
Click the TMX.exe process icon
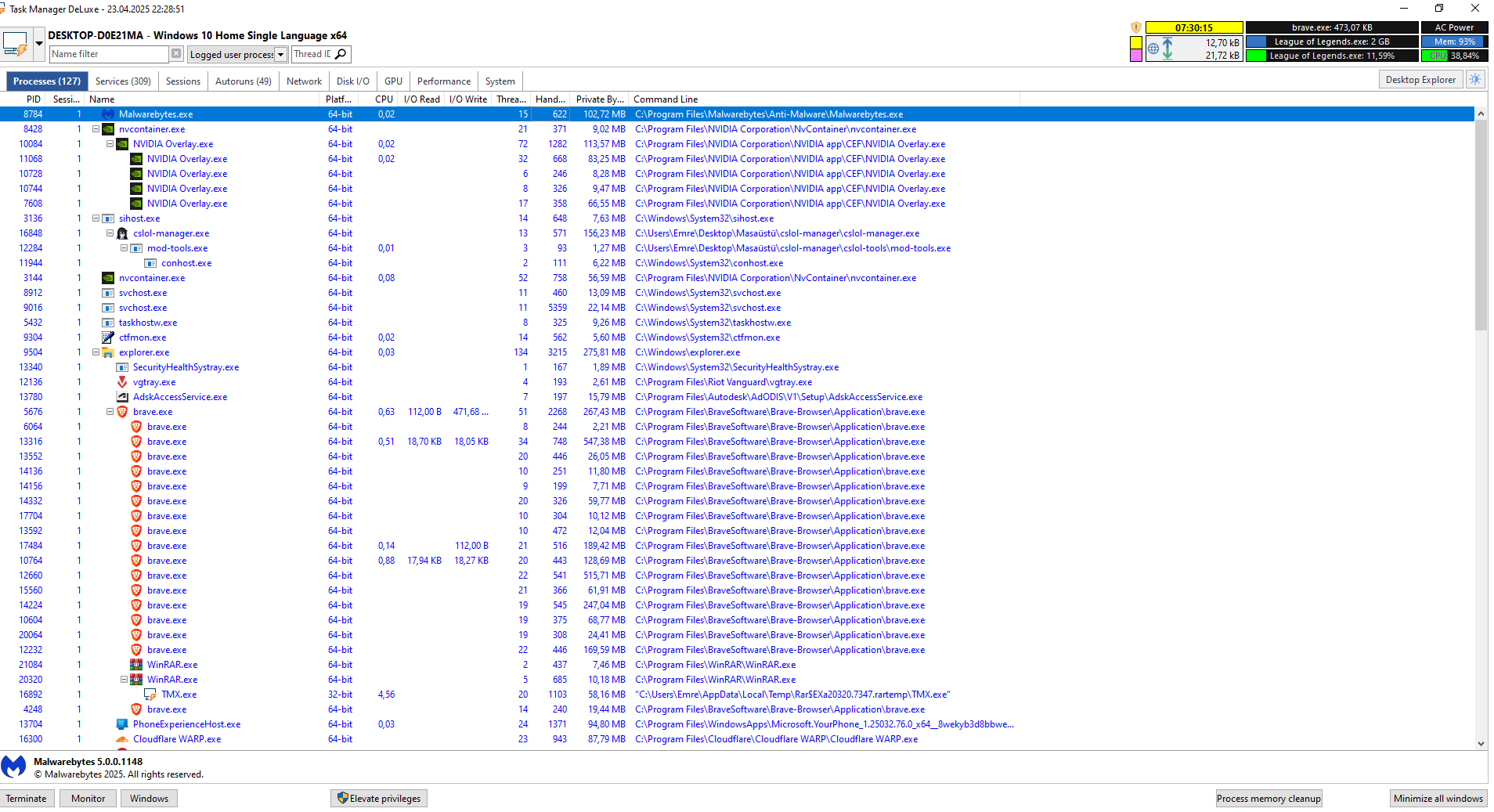[x=150, y=695]
